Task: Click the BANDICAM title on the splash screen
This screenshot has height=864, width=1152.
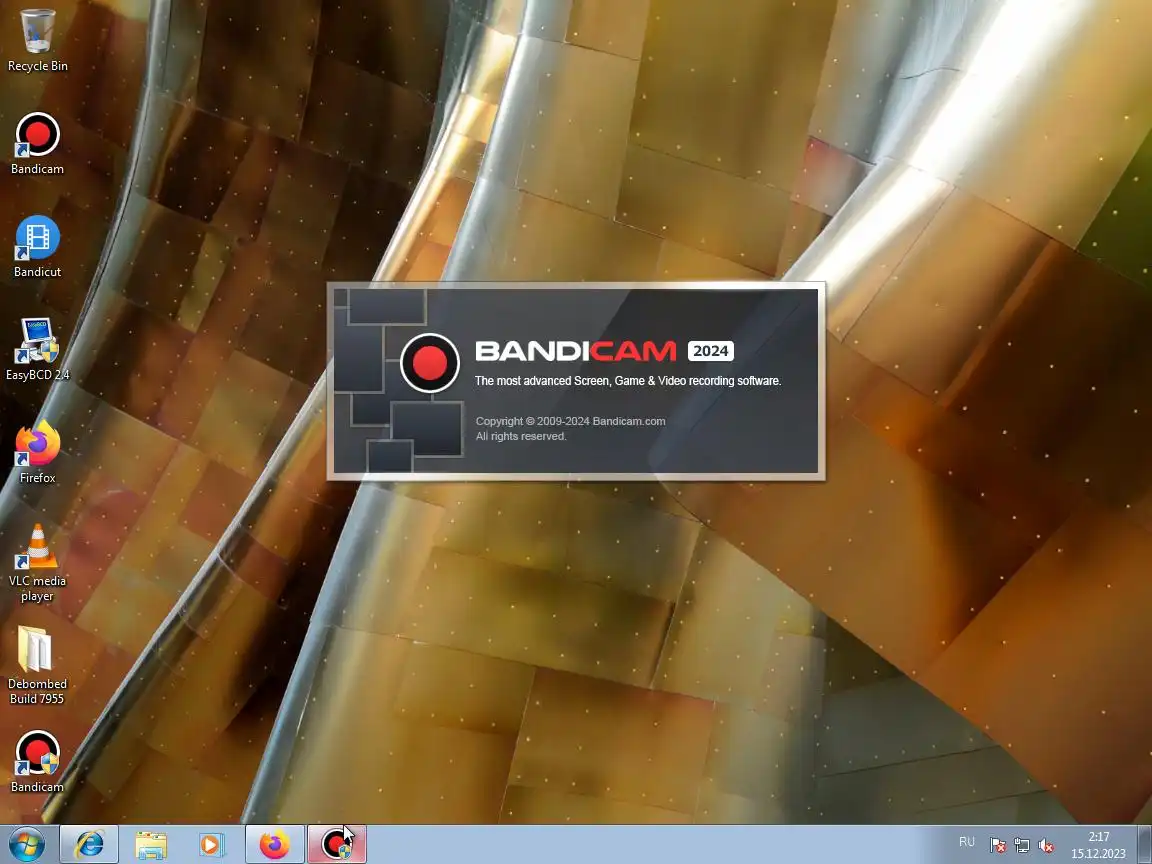Action: point(575,351)
